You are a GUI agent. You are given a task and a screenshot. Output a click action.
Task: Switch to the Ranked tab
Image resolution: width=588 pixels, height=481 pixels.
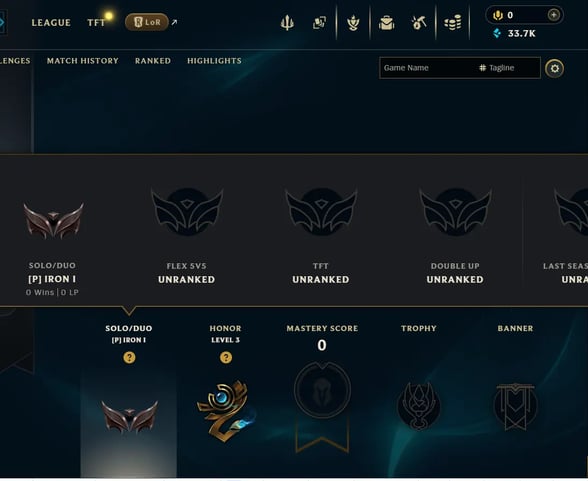[153, 61]
